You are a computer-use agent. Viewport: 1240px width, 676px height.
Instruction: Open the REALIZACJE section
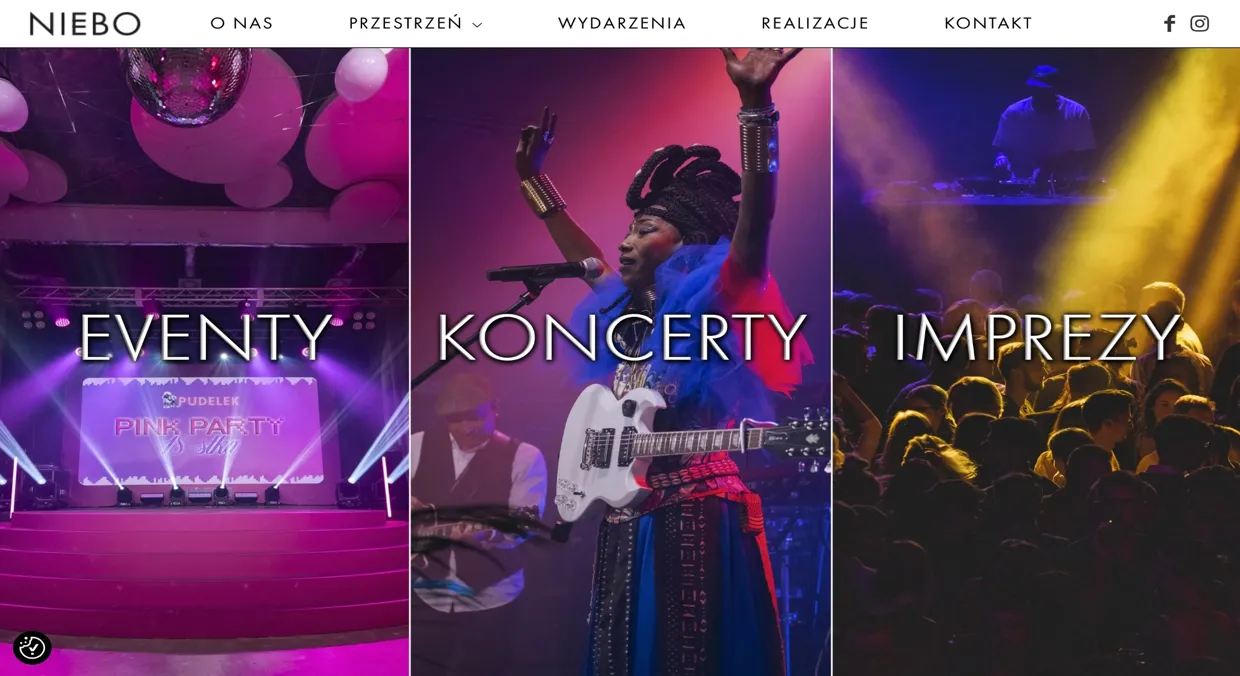815,23
